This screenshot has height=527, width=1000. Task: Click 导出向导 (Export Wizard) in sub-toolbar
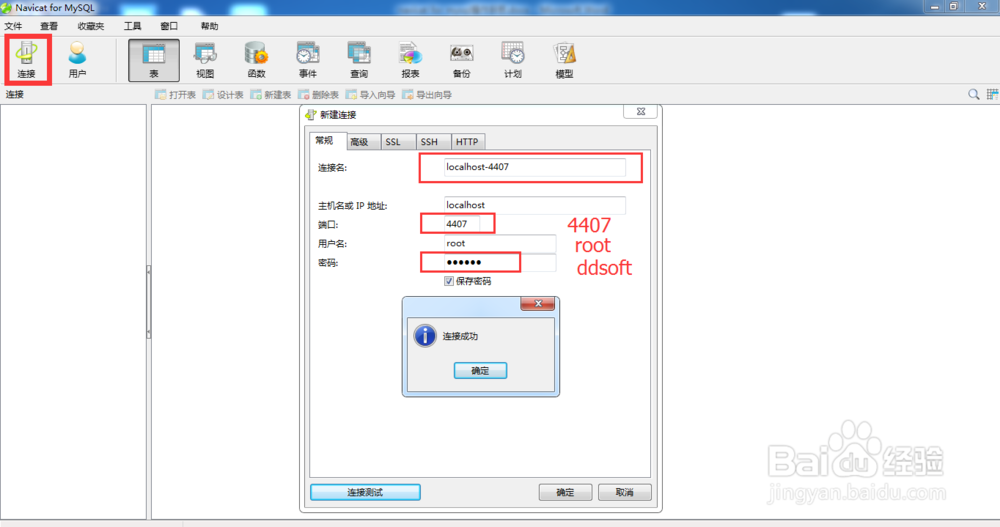[x=427, y=94]
